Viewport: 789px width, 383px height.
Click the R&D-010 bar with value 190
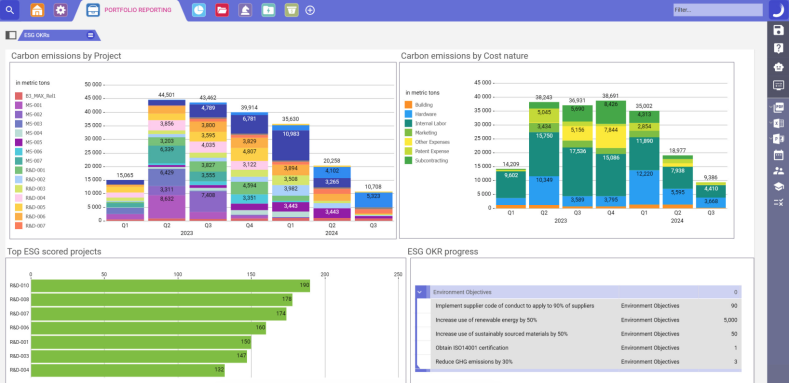(170, 286)
